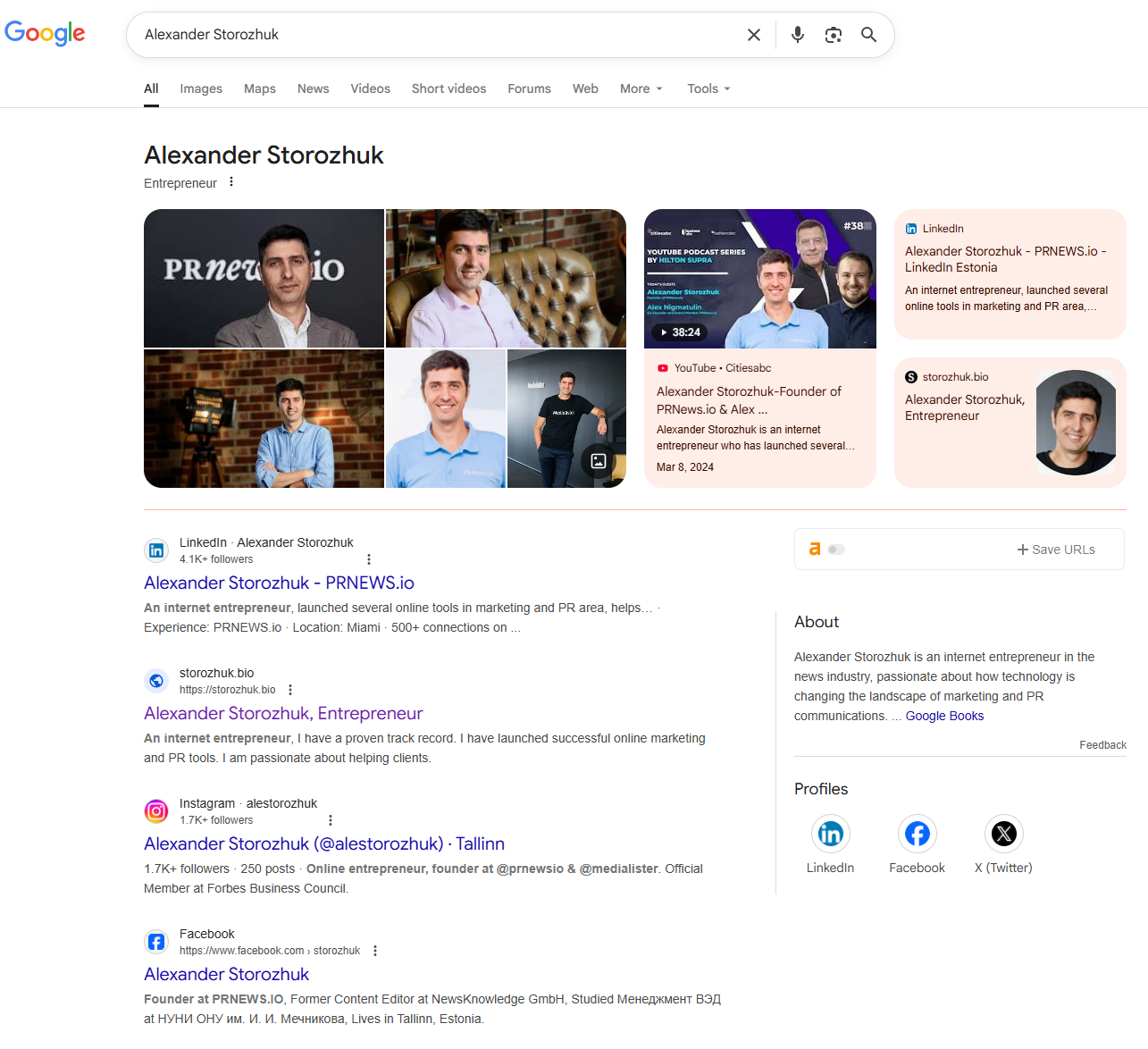Click the magnifier search button
1148x1049 pixels.
pos(868,35)
